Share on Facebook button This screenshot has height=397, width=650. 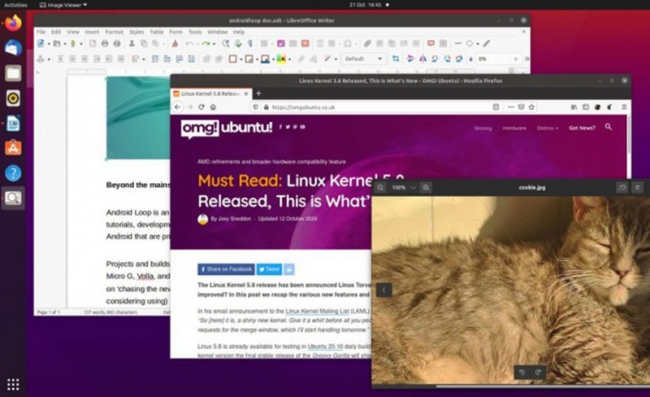(x=226, y=269)
